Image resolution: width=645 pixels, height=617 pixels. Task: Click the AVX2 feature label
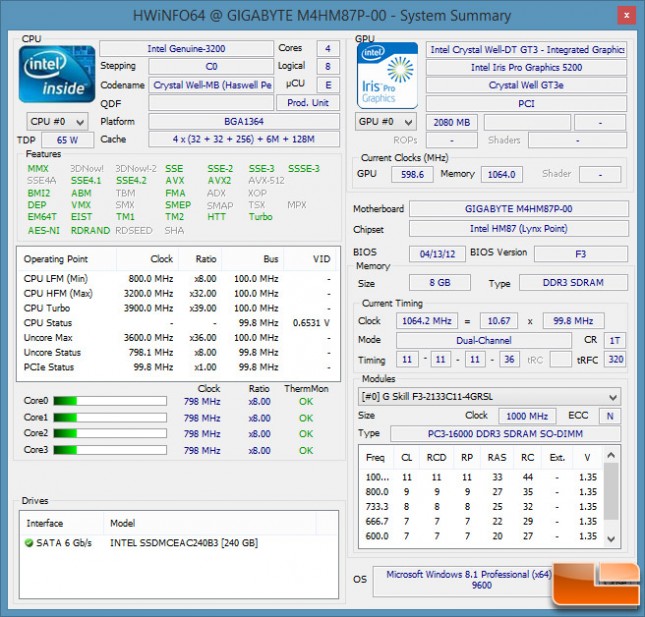click(x=219, y=181)
